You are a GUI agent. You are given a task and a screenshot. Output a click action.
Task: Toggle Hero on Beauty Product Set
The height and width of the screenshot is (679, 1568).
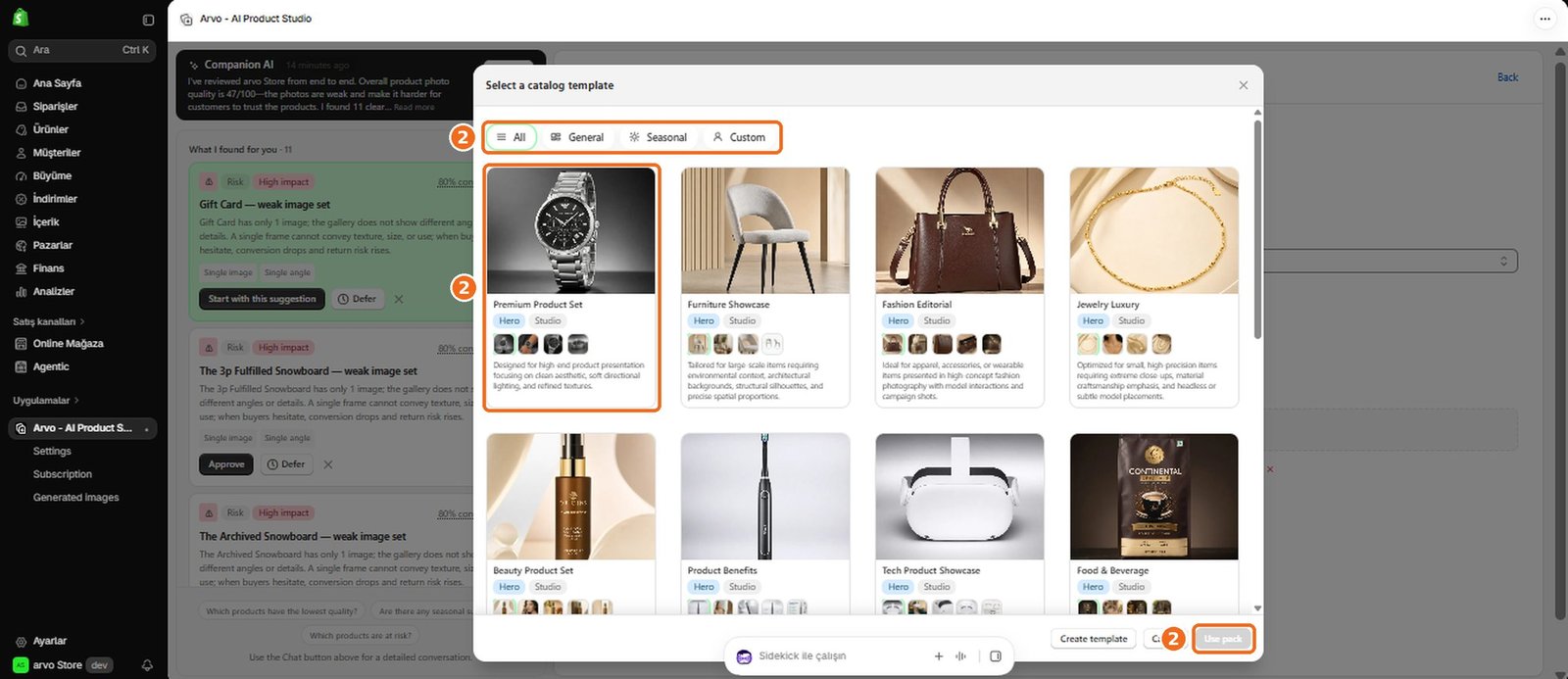pos(510,587)
